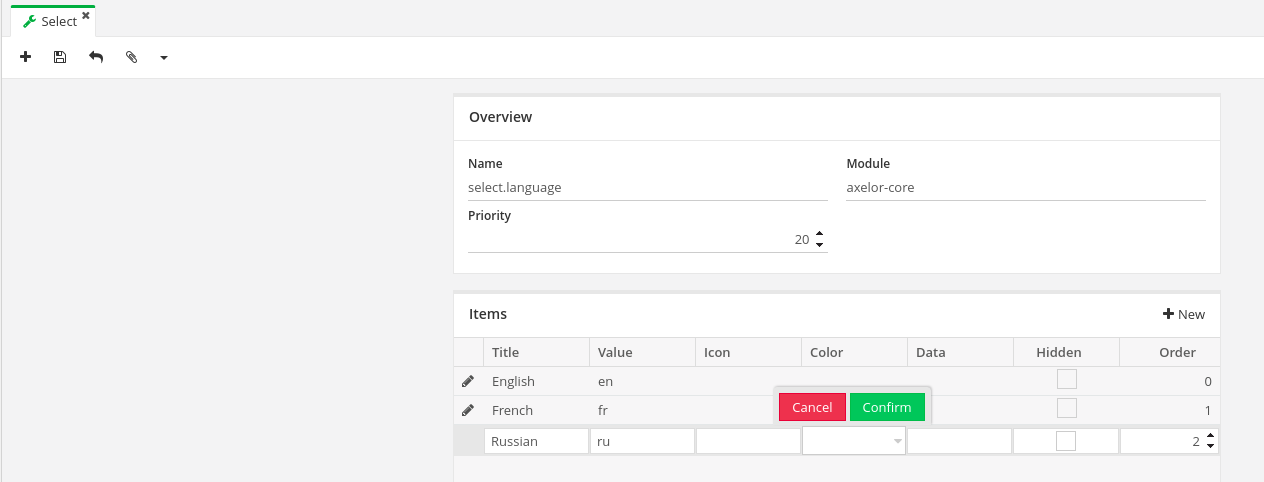The height and width of the screenshot is (482, 1264).
Task: Click the empty Icon input in edit row
Action: click(x=749, y=441)
